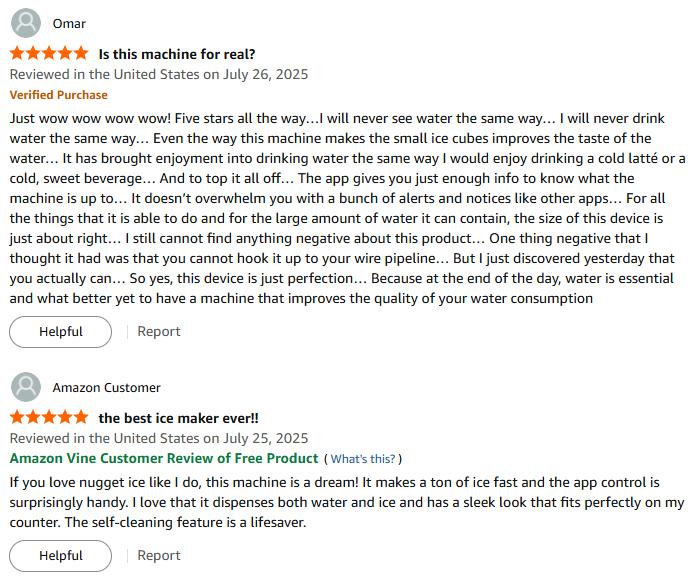Open the 'What's this?' Vine link
Viewport: 696px width, 583px height.
(x=362, y=459)
